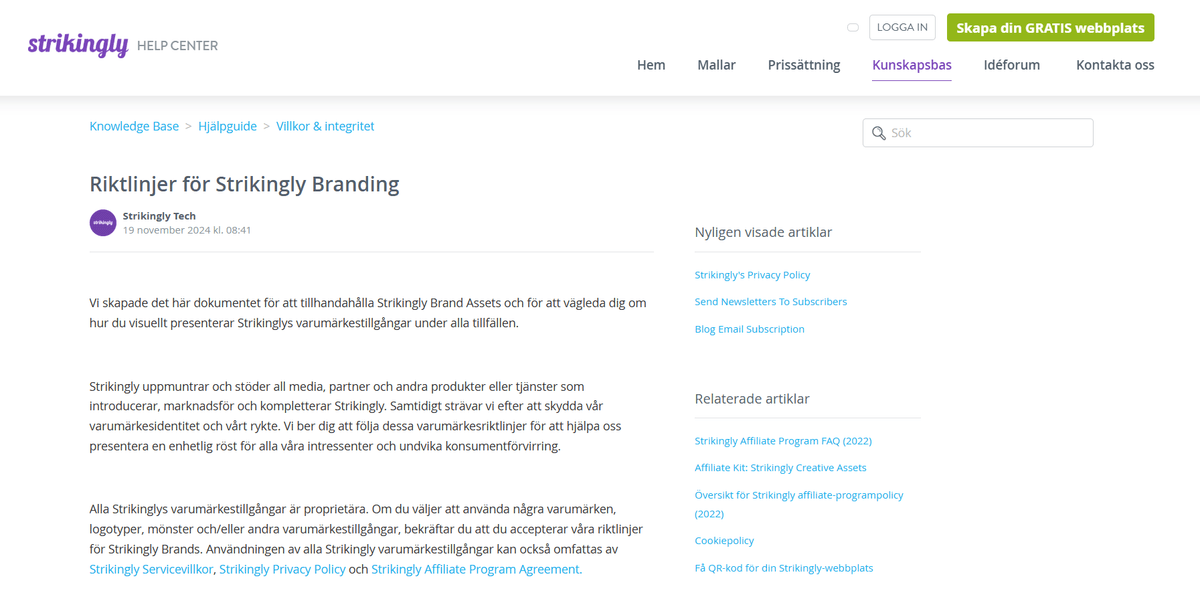Open Villkor & integritet breadcrumb
Screen dimensions: 1200x605
325,126
